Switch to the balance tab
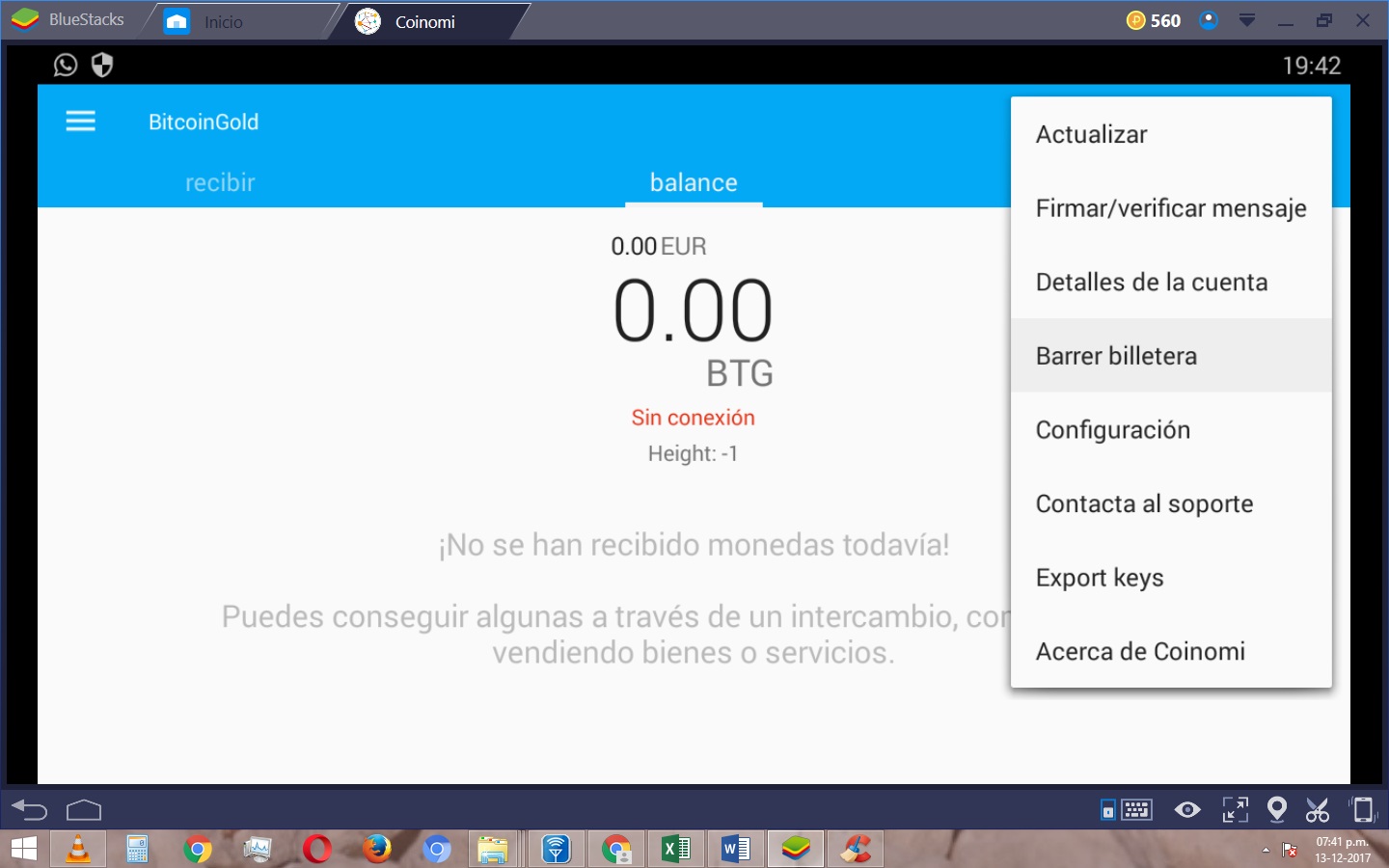Screen dimensions: 1389x868 coord(694,182)
